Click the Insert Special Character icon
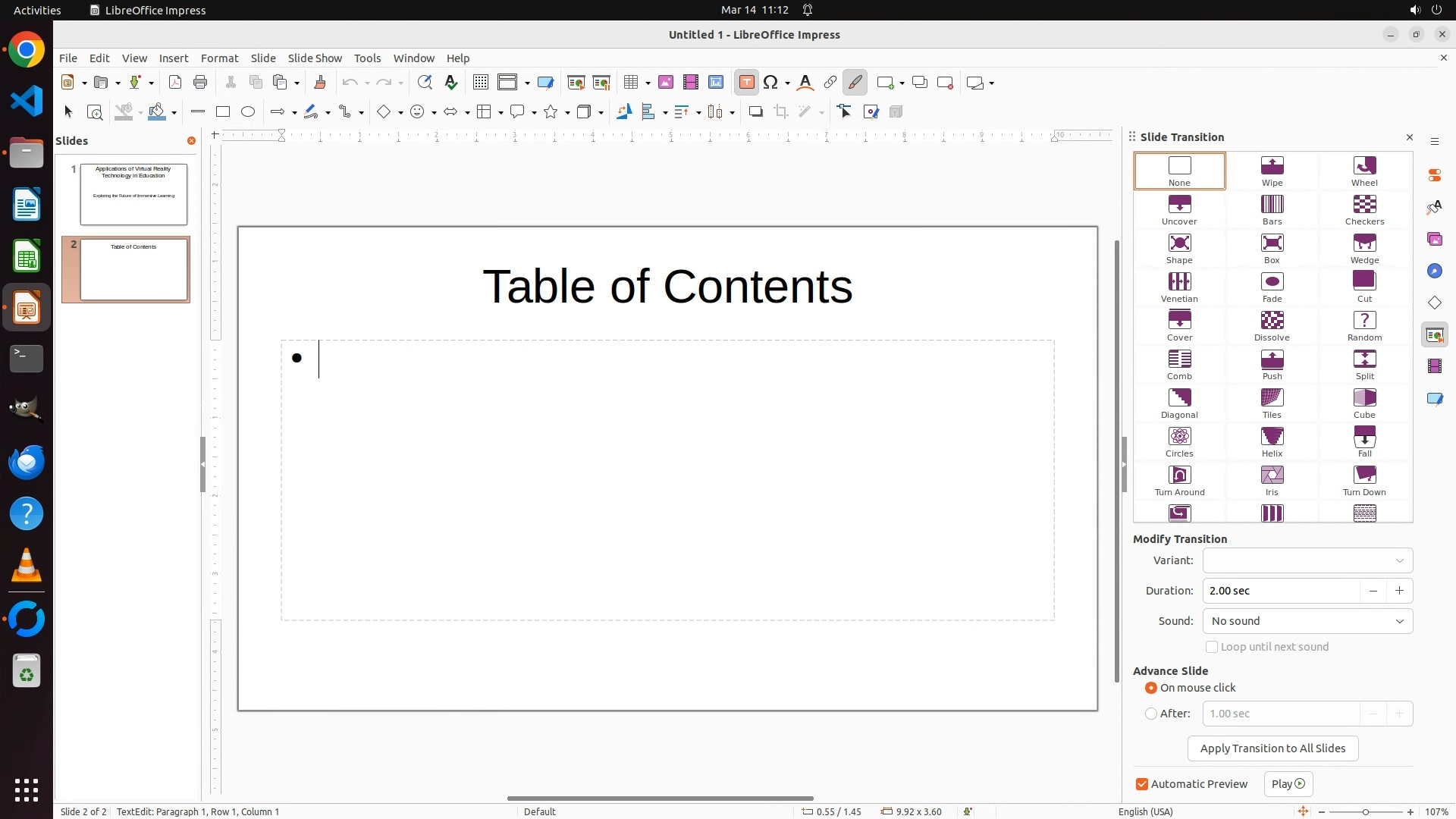 pos(771,83)
